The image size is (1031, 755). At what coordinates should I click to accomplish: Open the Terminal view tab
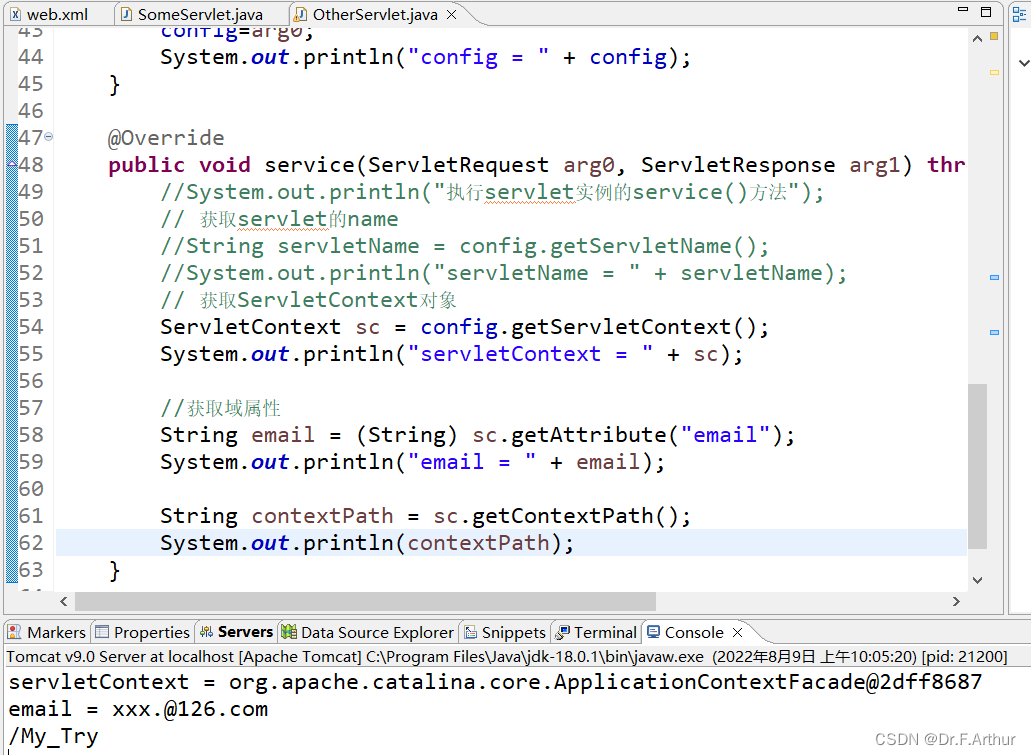click(x=596, y=632)
